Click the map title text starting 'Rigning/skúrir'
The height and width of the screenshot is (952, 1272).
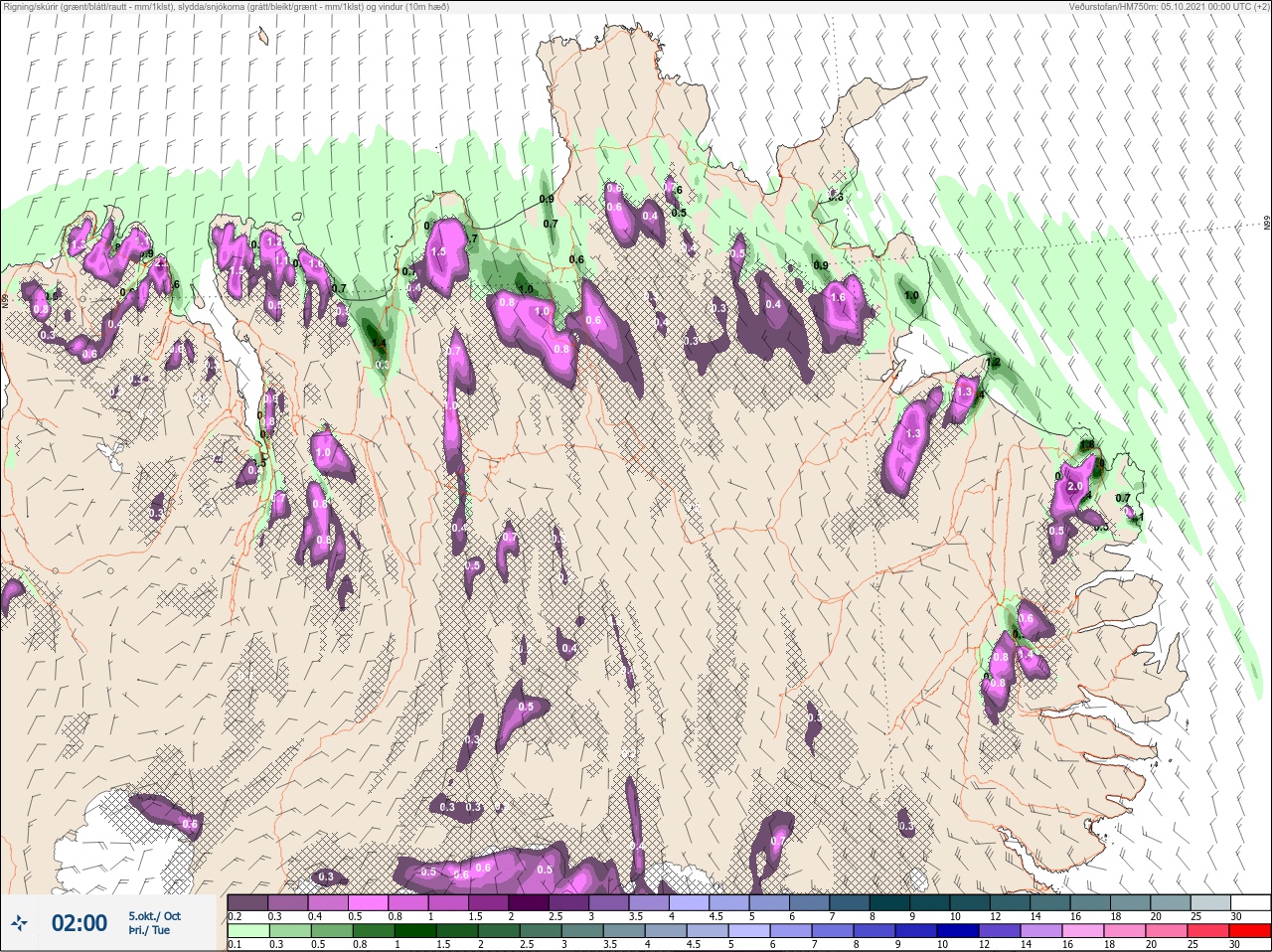point(226,7)
